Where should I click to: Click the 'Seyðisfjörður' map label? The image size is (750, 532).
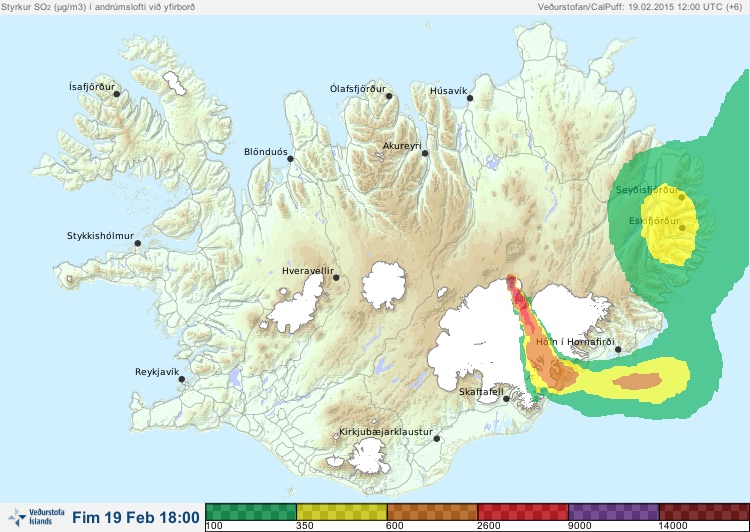click(647, 190)
